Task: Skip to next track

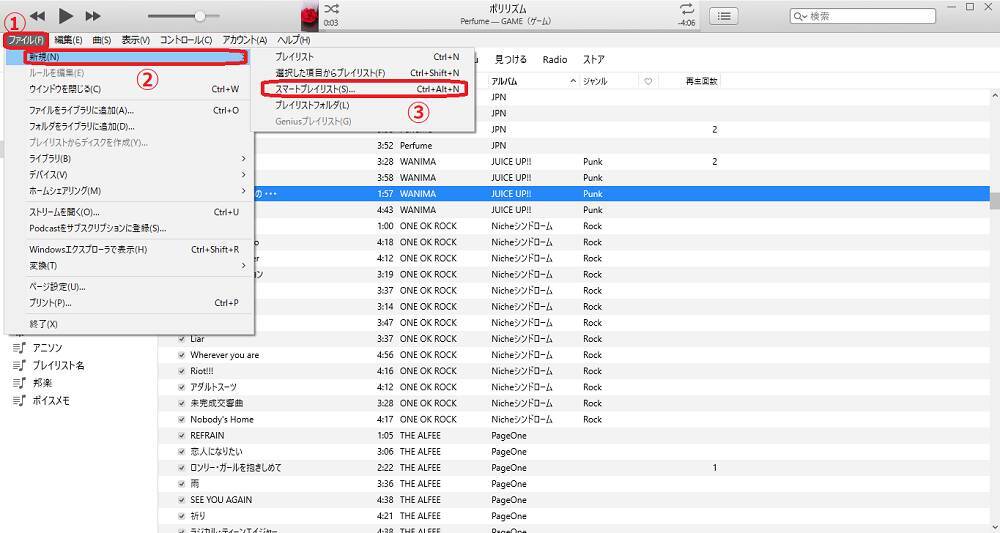Action: click(x=93, y=16)
